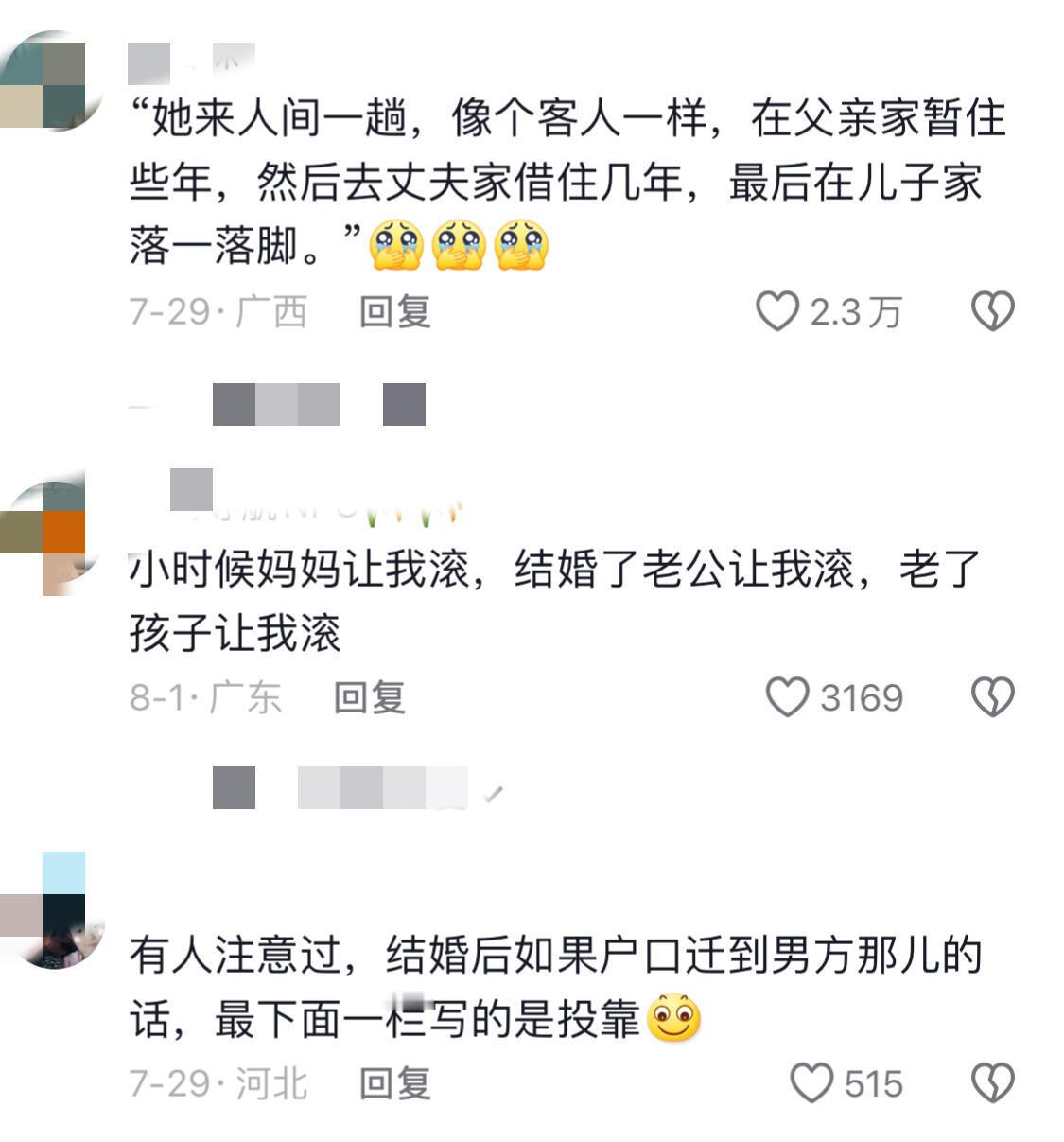The image size is (1064, 1142).
Task: Reply to the 7-29 广西 comment
Action: click(x=395, y=311)
